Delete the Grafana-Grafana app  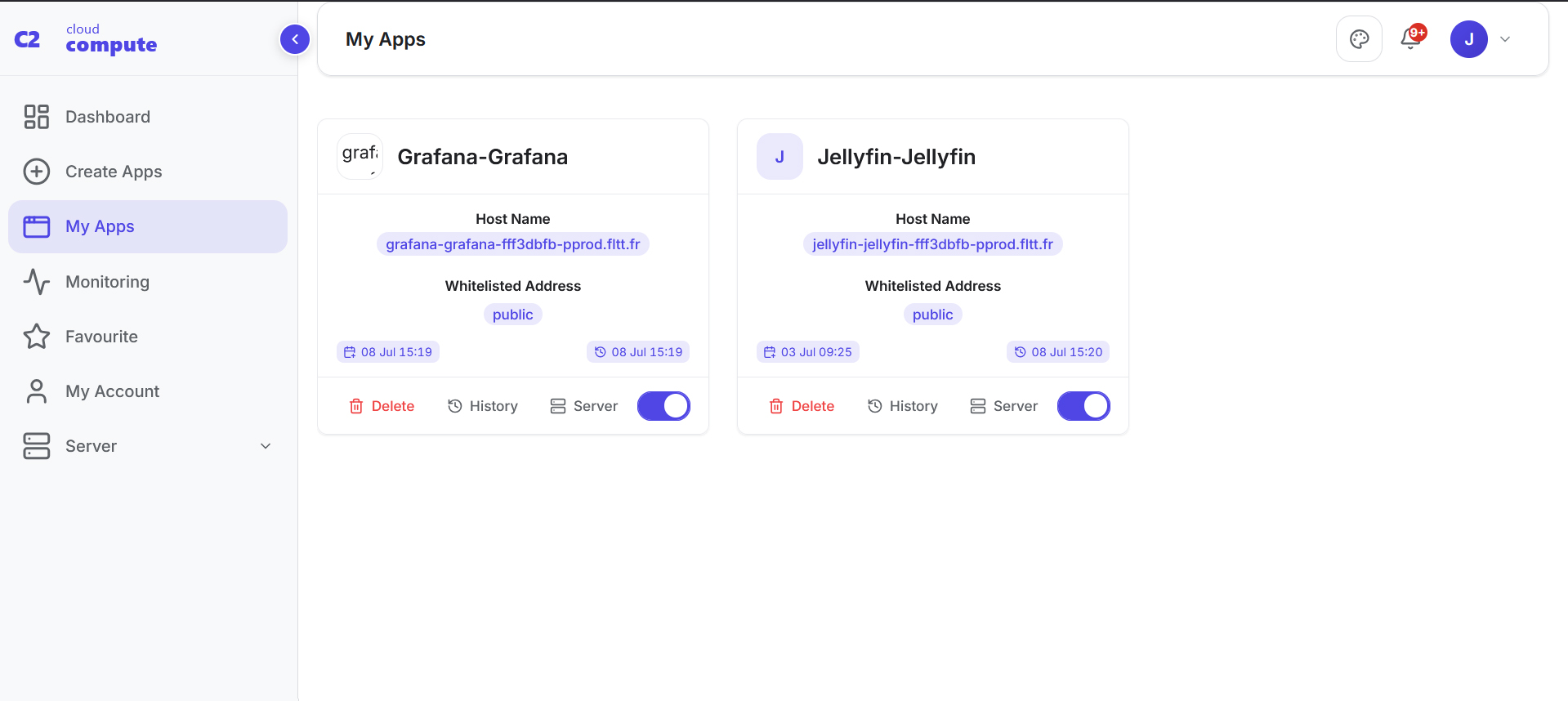pos(382,406)
